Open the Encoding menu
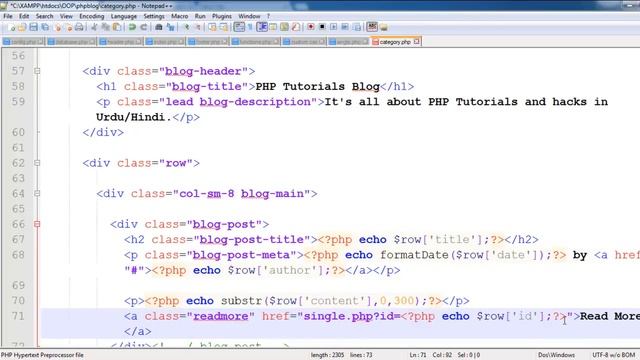640x360 pixels. (x=91, y=16)
